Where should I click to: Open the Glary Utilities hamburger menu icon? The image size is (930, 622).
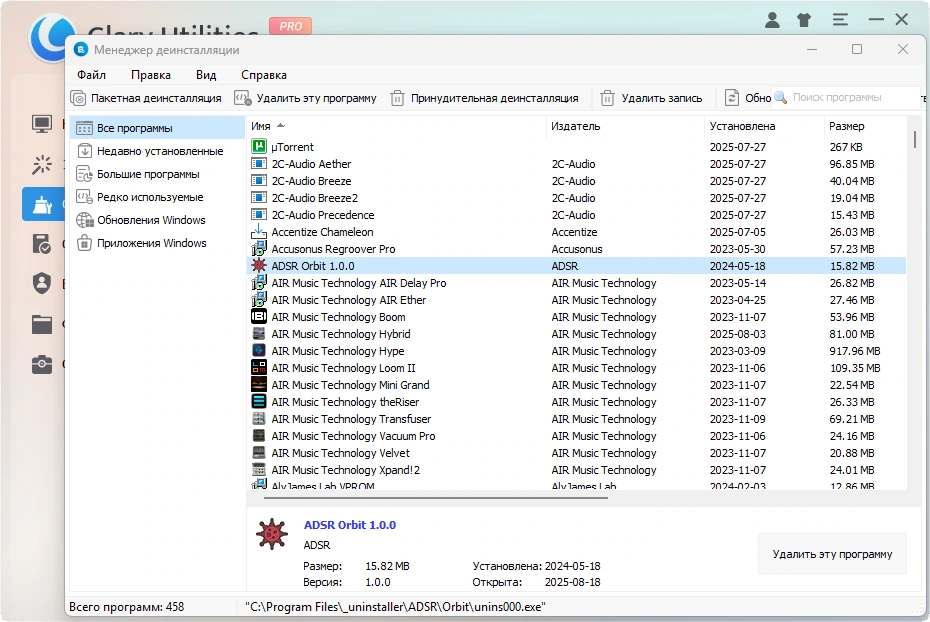[x=840, y=20]
